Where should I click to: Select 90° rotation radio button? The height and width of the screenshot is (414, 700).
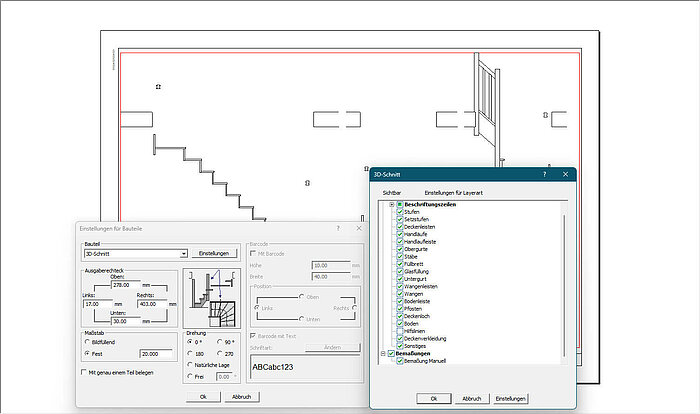[x=220, y=342]
